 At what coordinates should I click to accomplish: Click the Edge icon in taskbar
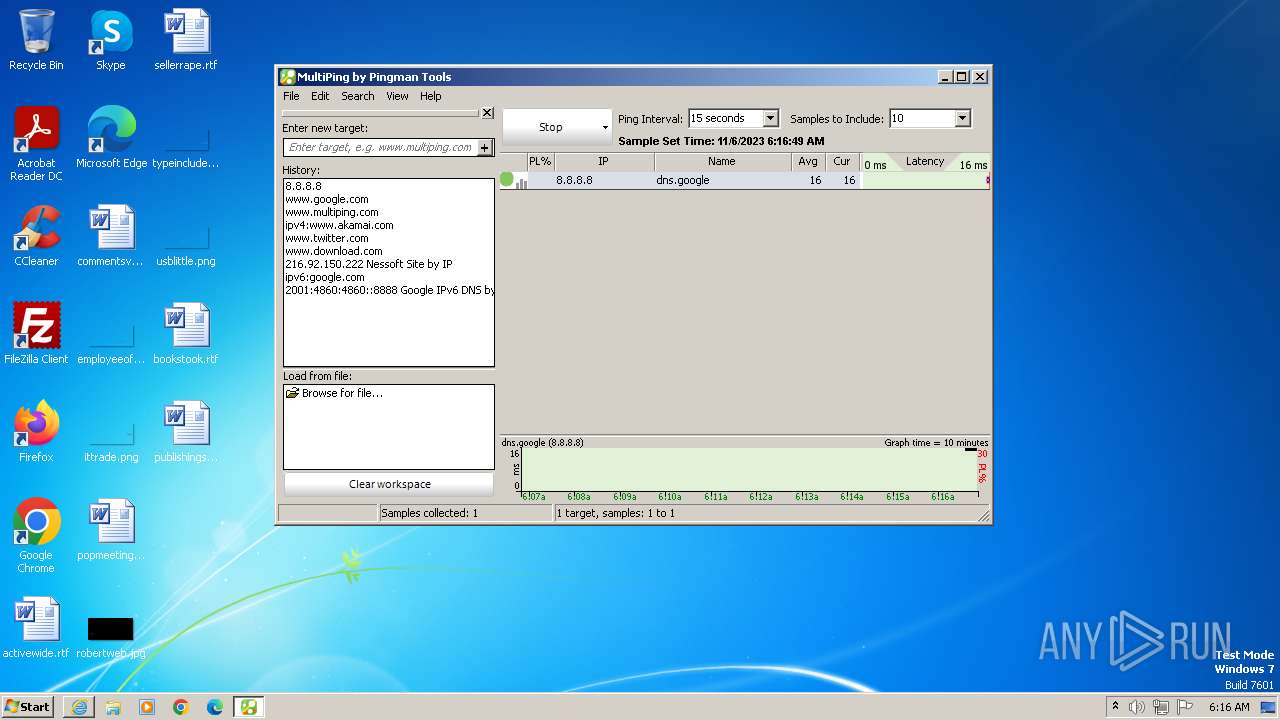click(215, 707)
